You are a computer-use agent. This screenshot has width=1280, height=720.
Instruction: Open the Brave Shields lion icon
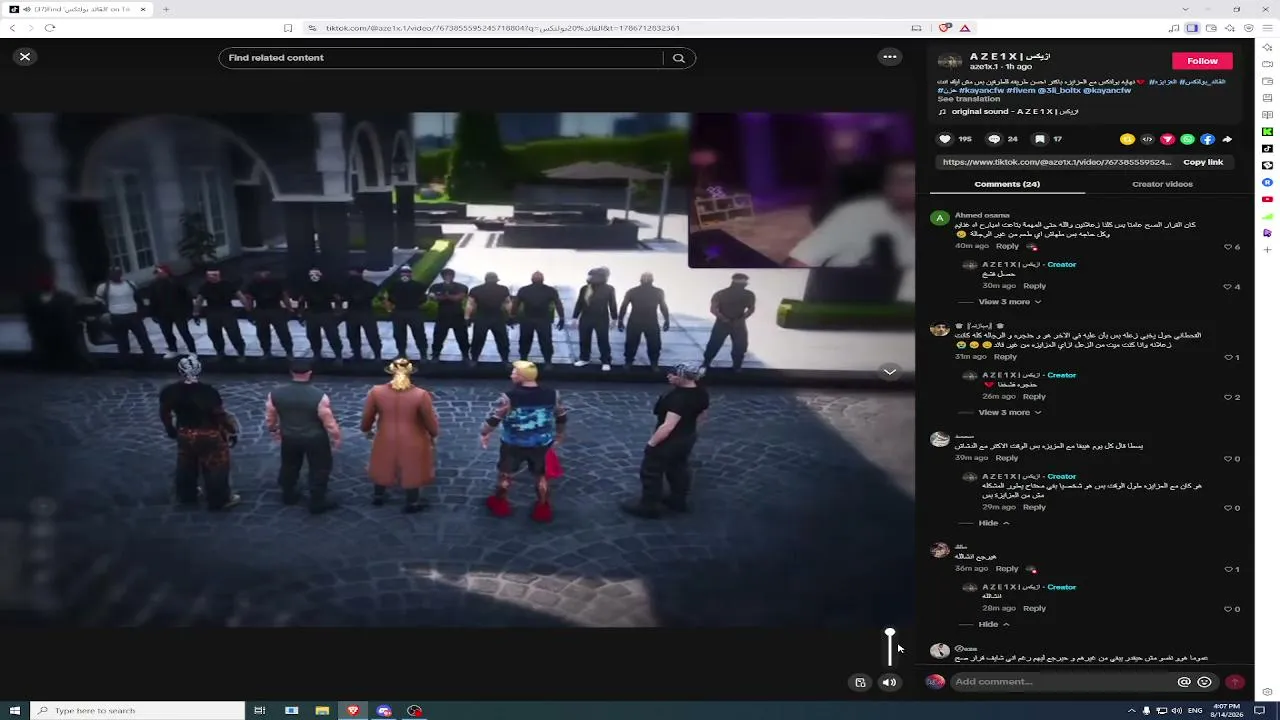coord(945,28)
